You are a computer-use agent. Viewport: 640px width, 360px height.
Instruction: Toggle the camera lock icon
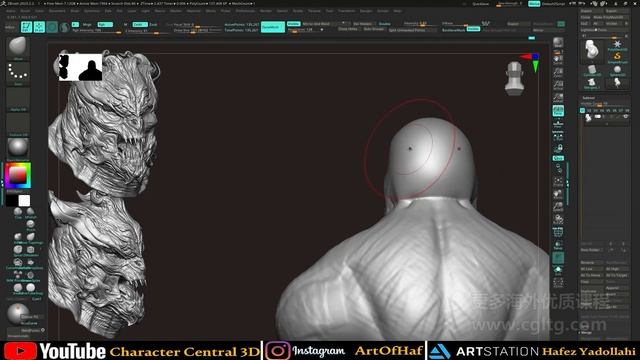[x=558, y=148]
